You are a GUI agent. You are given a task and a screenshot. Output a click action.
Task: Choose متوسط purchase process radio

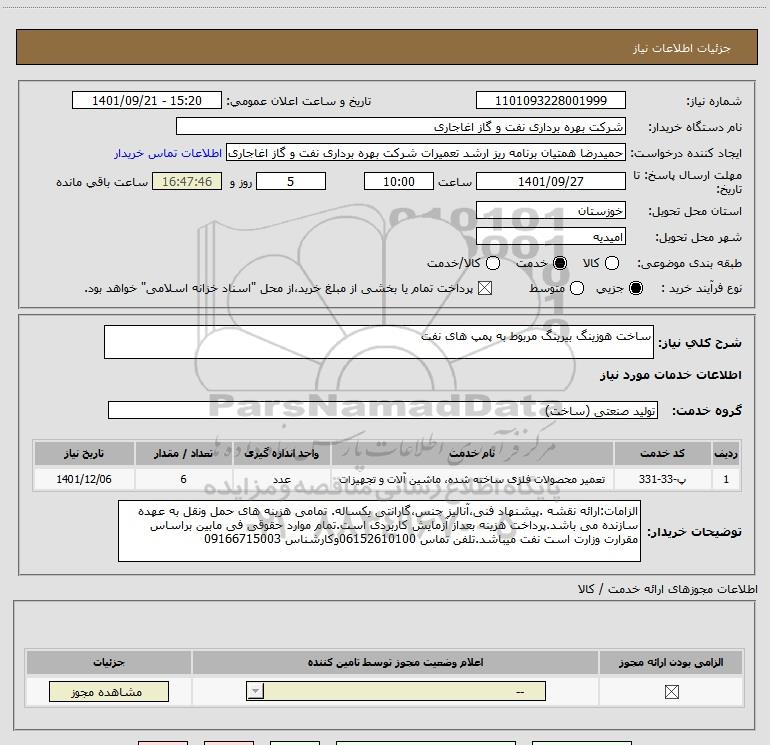click(x=577, y=288)
